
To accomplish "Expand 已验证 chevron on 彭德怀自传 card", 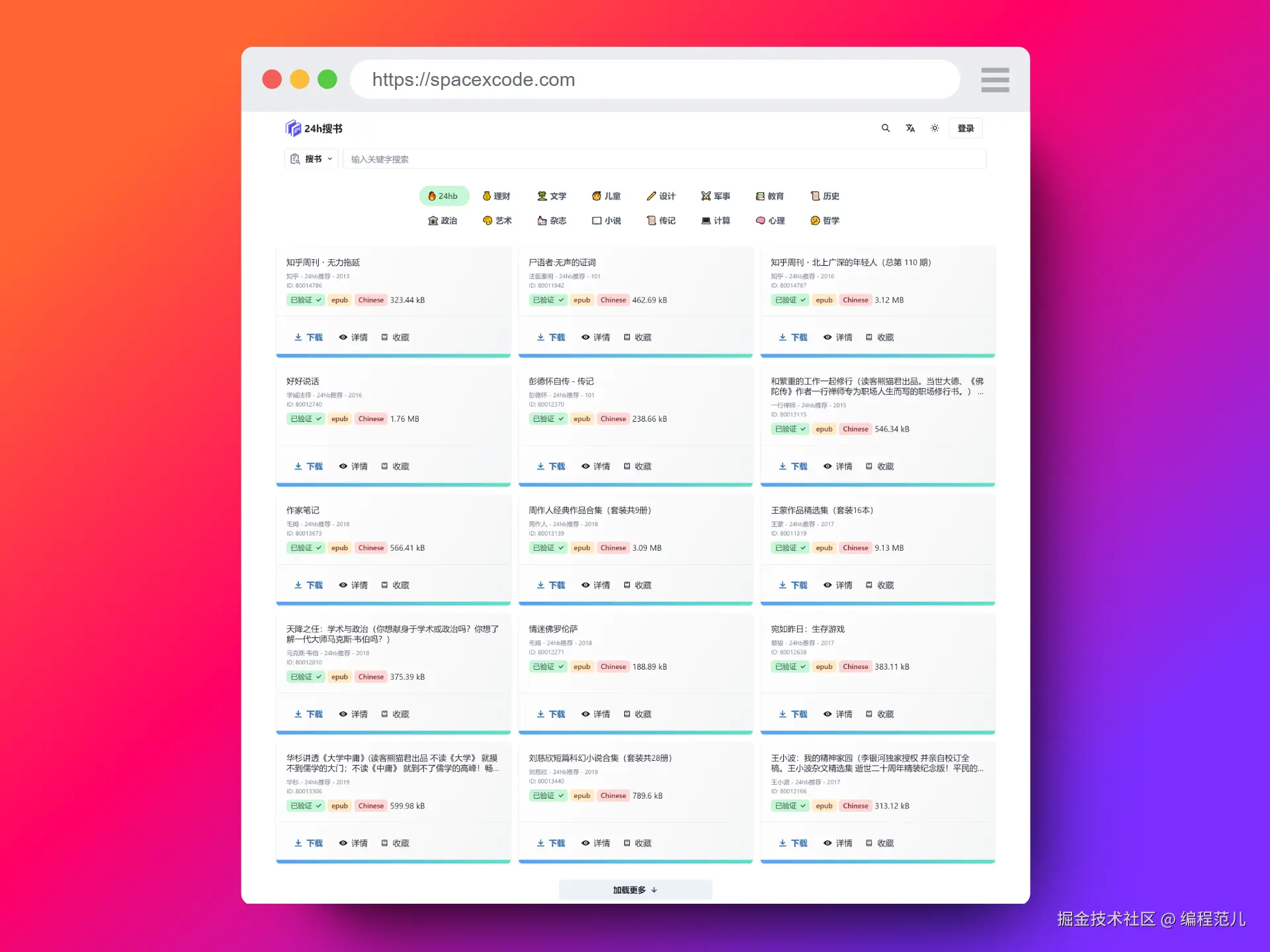I will pyautogui.click(x=561, y=418).
